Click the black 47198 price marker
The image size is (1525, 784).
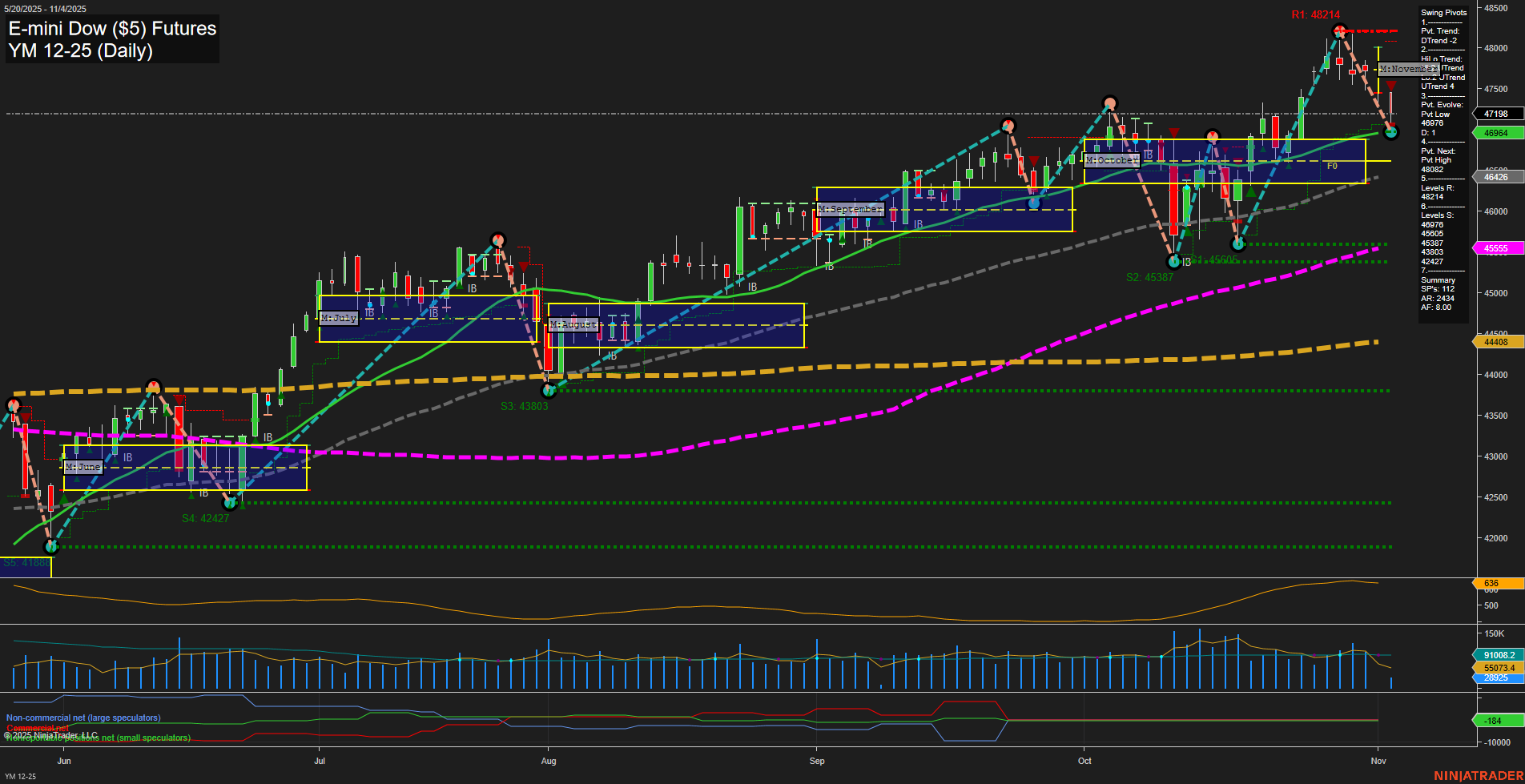pyautogui.click(x=1495, y=114)
